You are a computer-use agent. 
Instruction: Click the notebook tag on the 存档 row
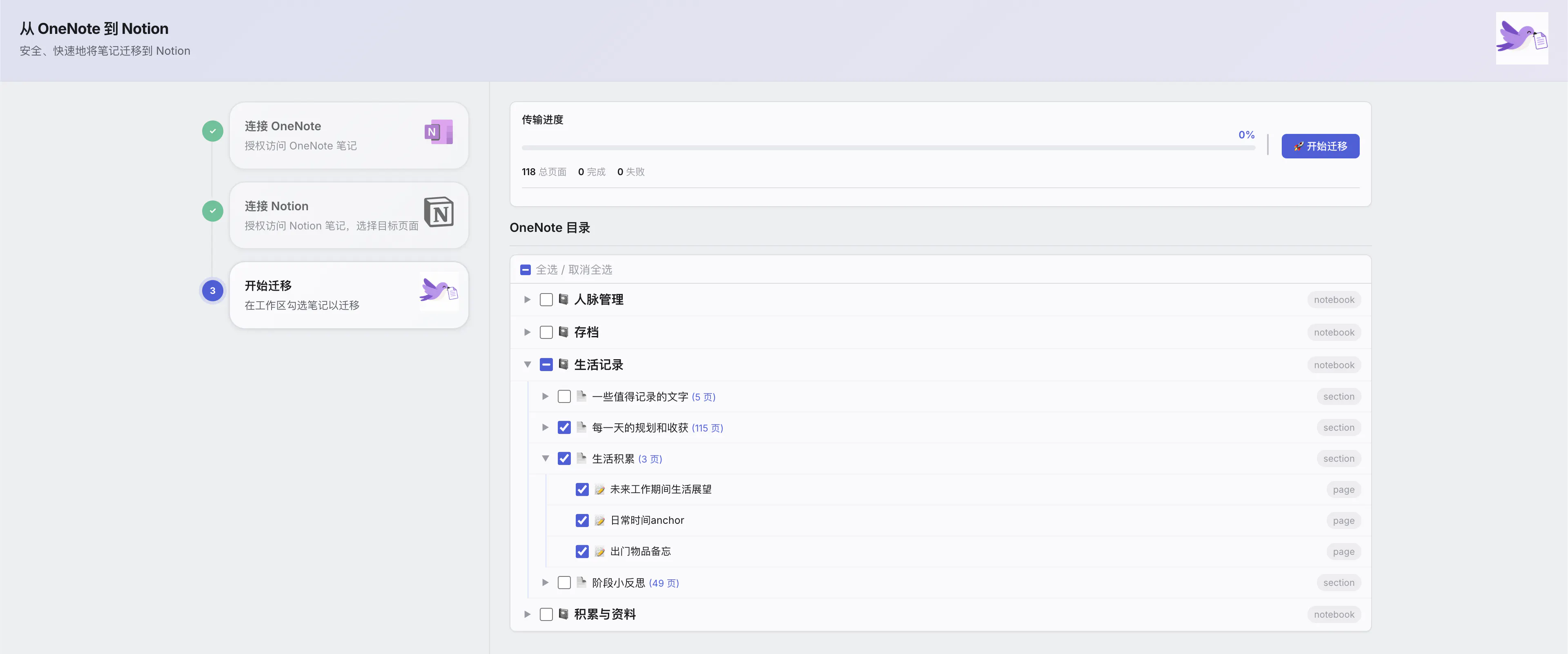pyautogui.click(x=1334, y=332)
